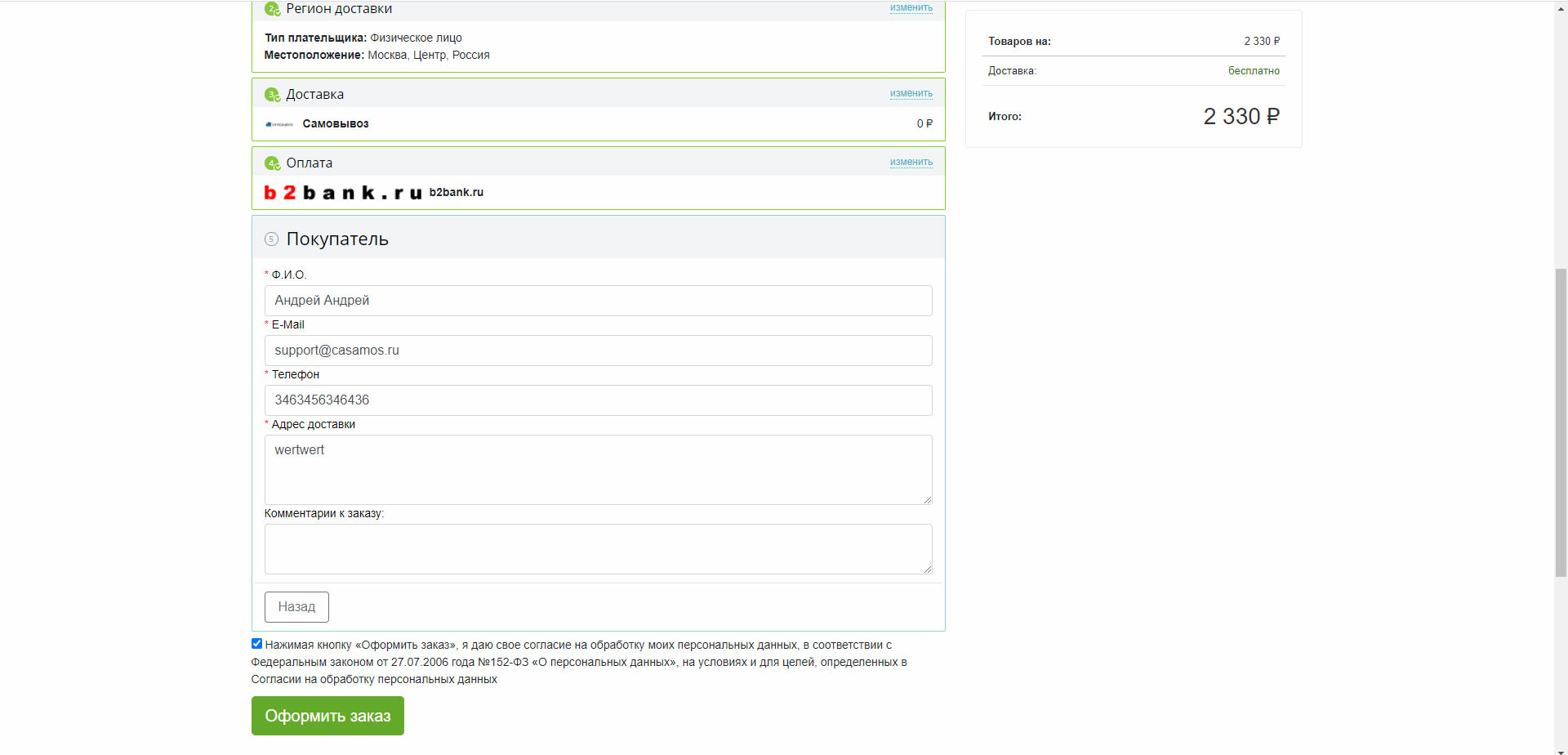Click 'изменить' link in Доставка section
The width and height of the screenshot is (1568, 755).
point(911,94)
